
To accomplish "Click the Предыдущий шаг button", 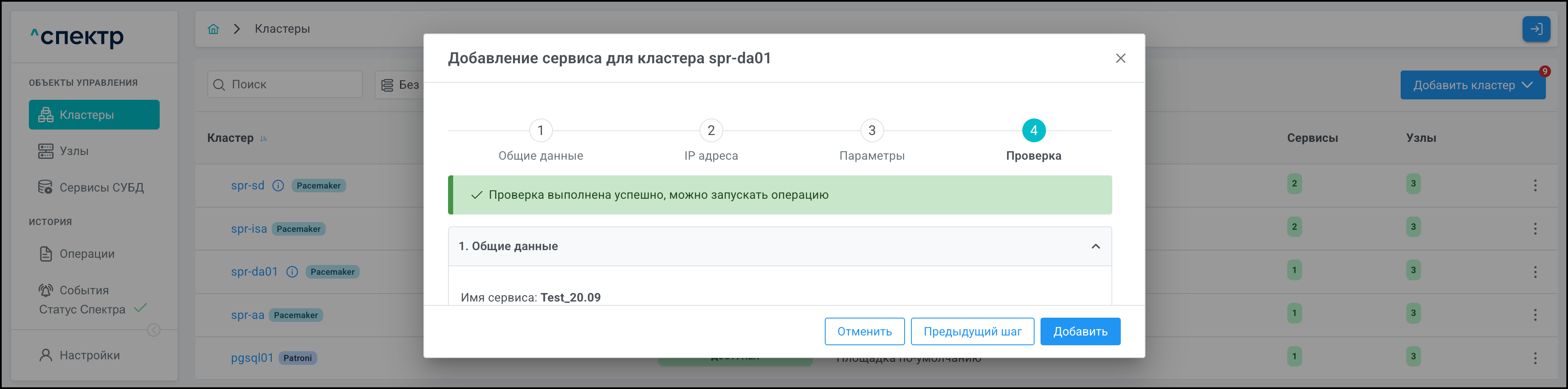I will click(x=972, y=332).
